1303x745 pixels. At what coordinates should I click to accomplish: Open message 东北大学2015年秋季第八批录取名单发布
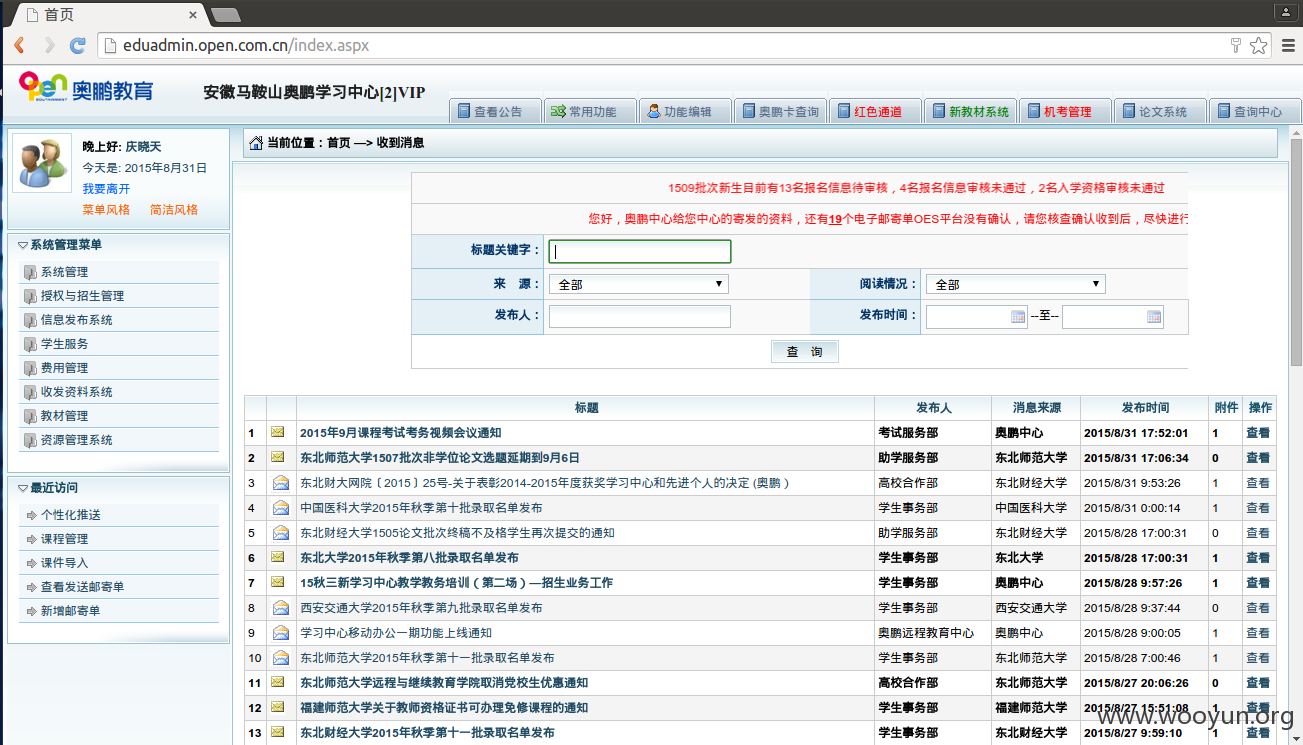(x=409, y=558)
